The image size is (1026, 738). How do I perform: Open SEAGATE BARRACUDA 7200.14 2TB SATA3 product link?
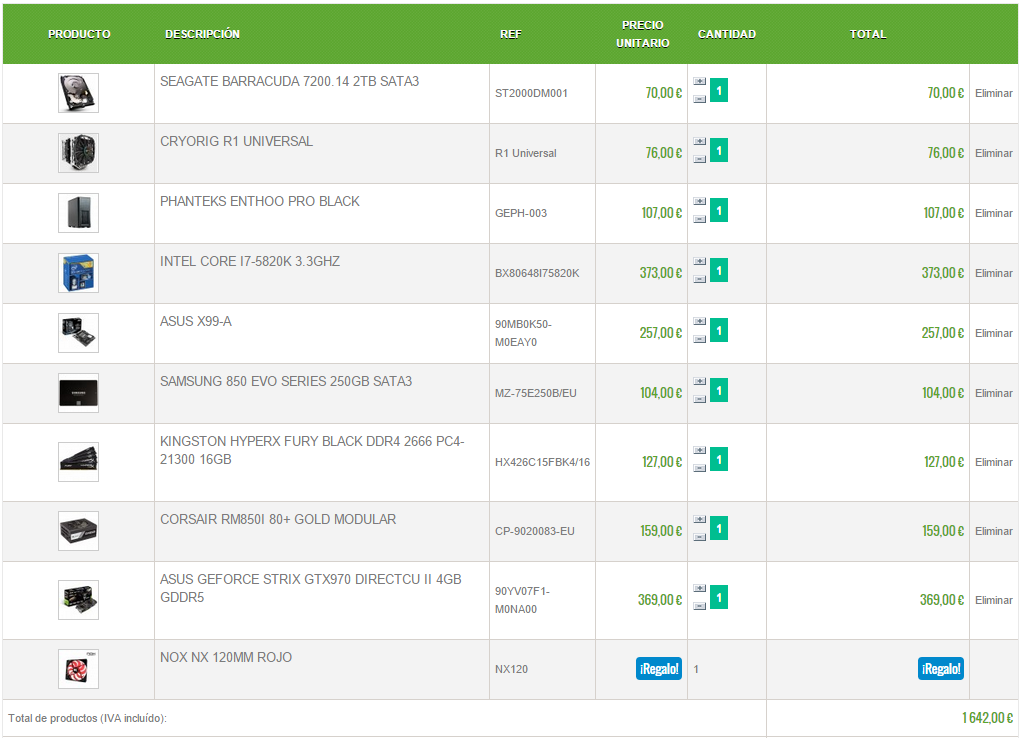(x=289, y=81)
